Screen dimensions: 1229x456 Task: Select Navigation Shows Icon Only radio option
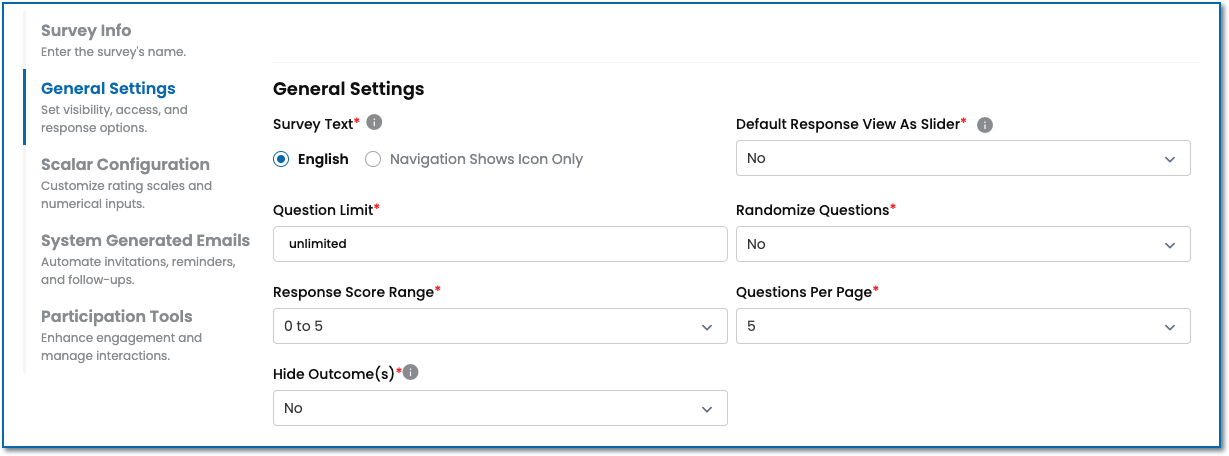[373, 159]
